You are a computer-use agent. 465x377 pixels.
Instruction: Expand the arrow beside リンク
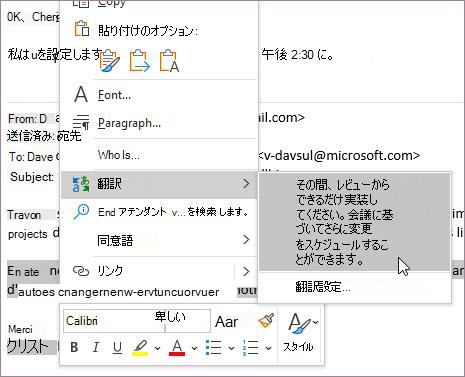tap(246, 271)
